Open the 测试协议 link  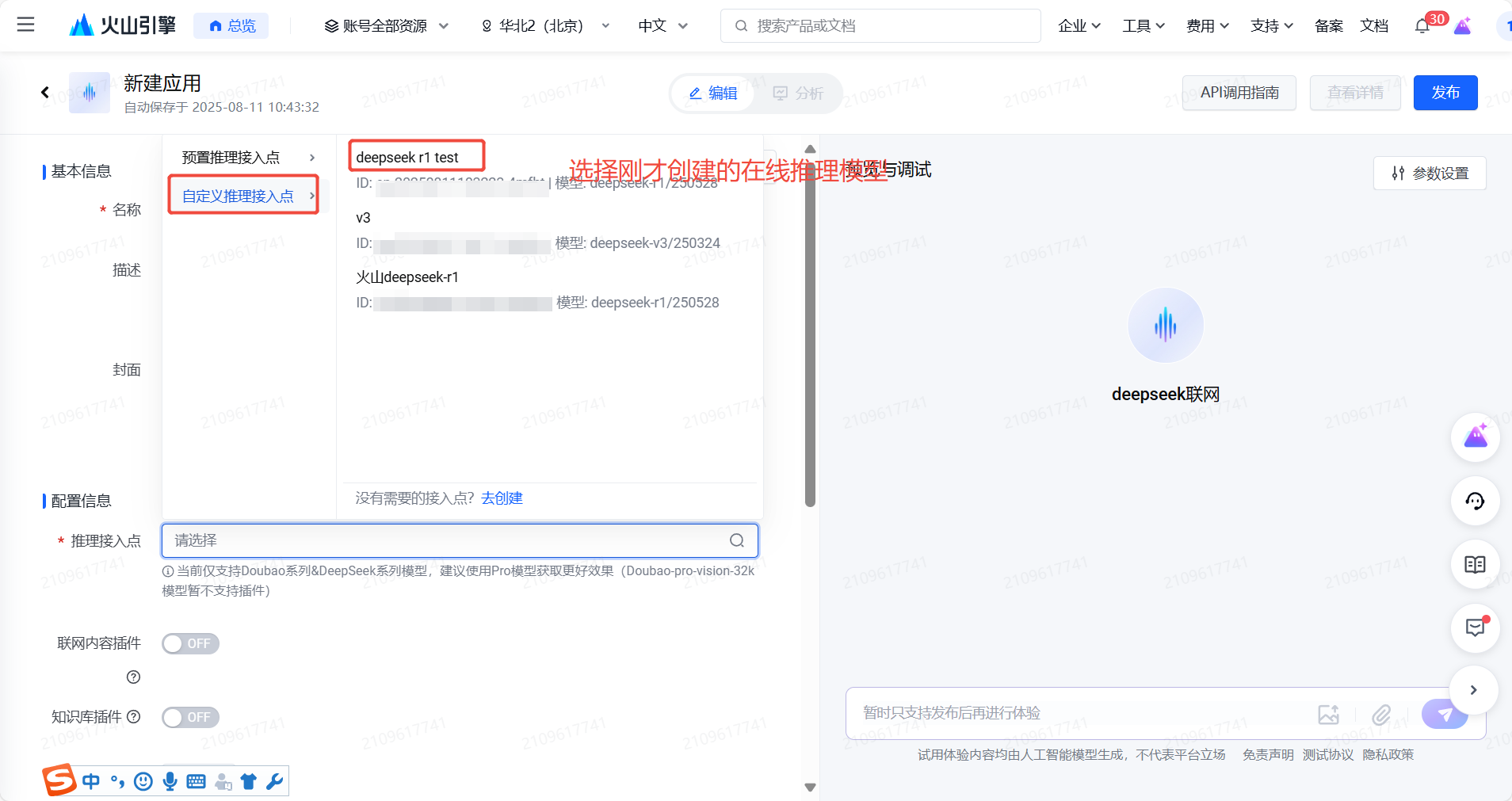1328,754
